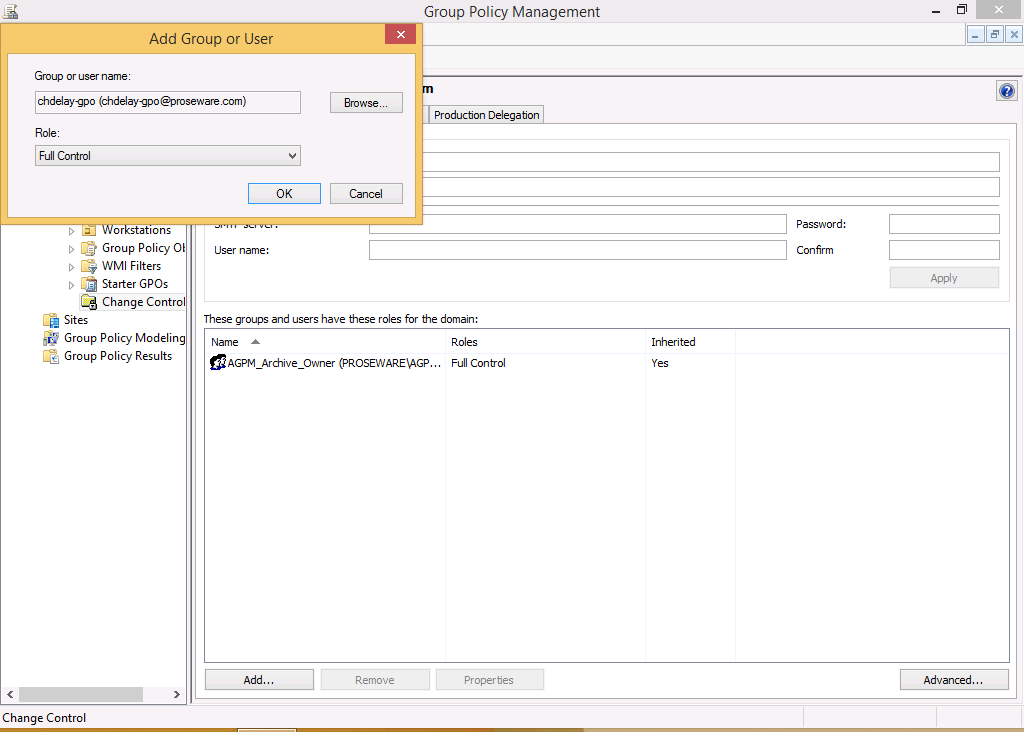The height and width of the screenshot is (732, 1024).
Task: Click the blue help question mark icon
Action: [x=1006, y=91]
